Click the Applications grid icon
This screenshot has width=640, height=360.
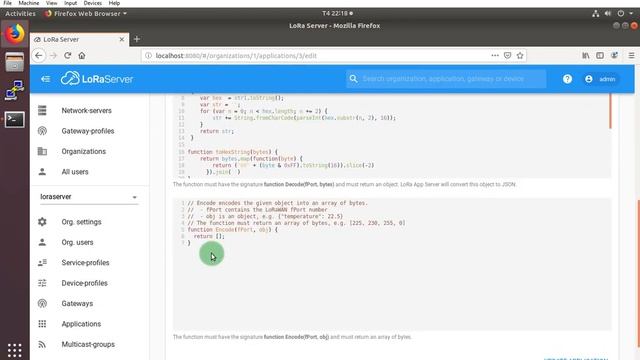[42, 324]
